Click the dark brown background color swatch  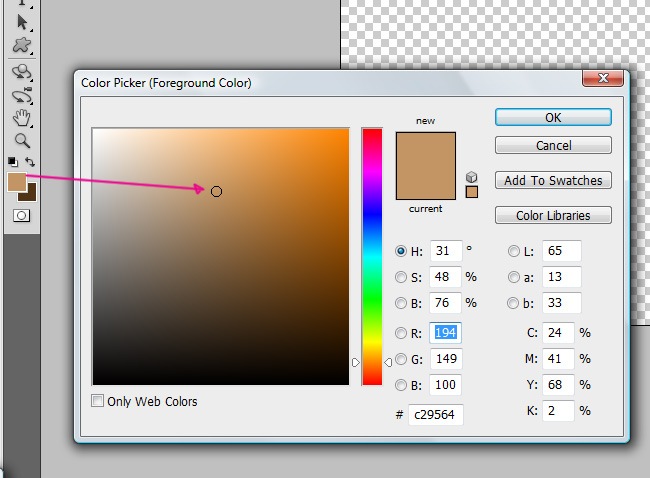(x=30, y=194)
